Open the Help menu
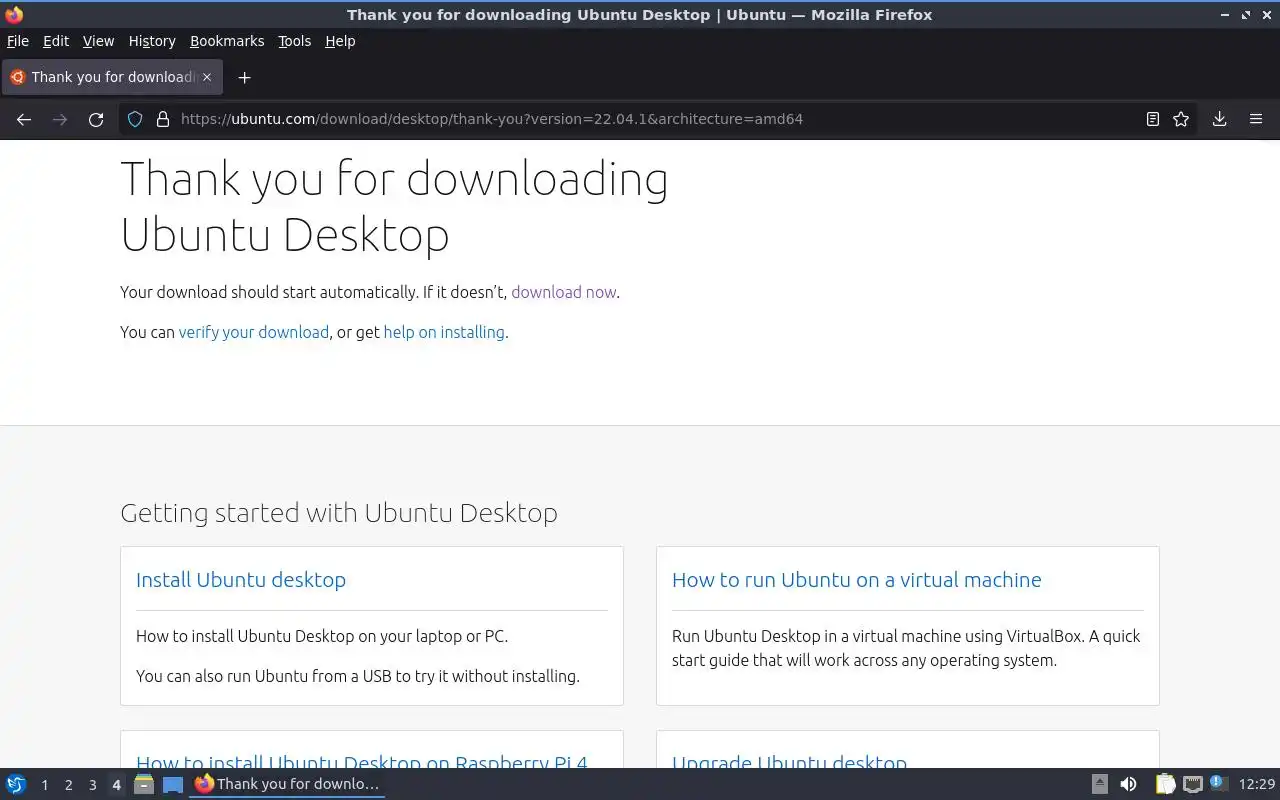Viewport: 1280px width, 800px height. pos(340,41)
